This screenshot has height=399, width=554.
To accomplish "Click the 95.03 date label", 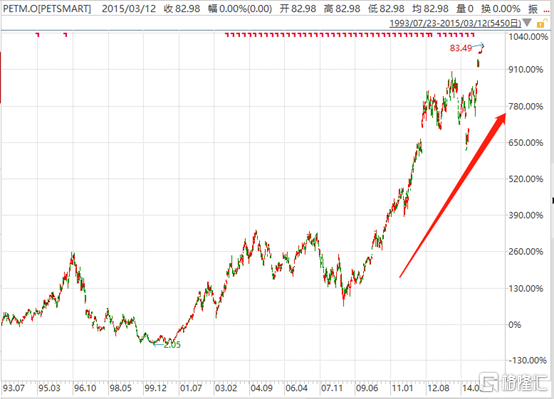I will tap(49, 388).
